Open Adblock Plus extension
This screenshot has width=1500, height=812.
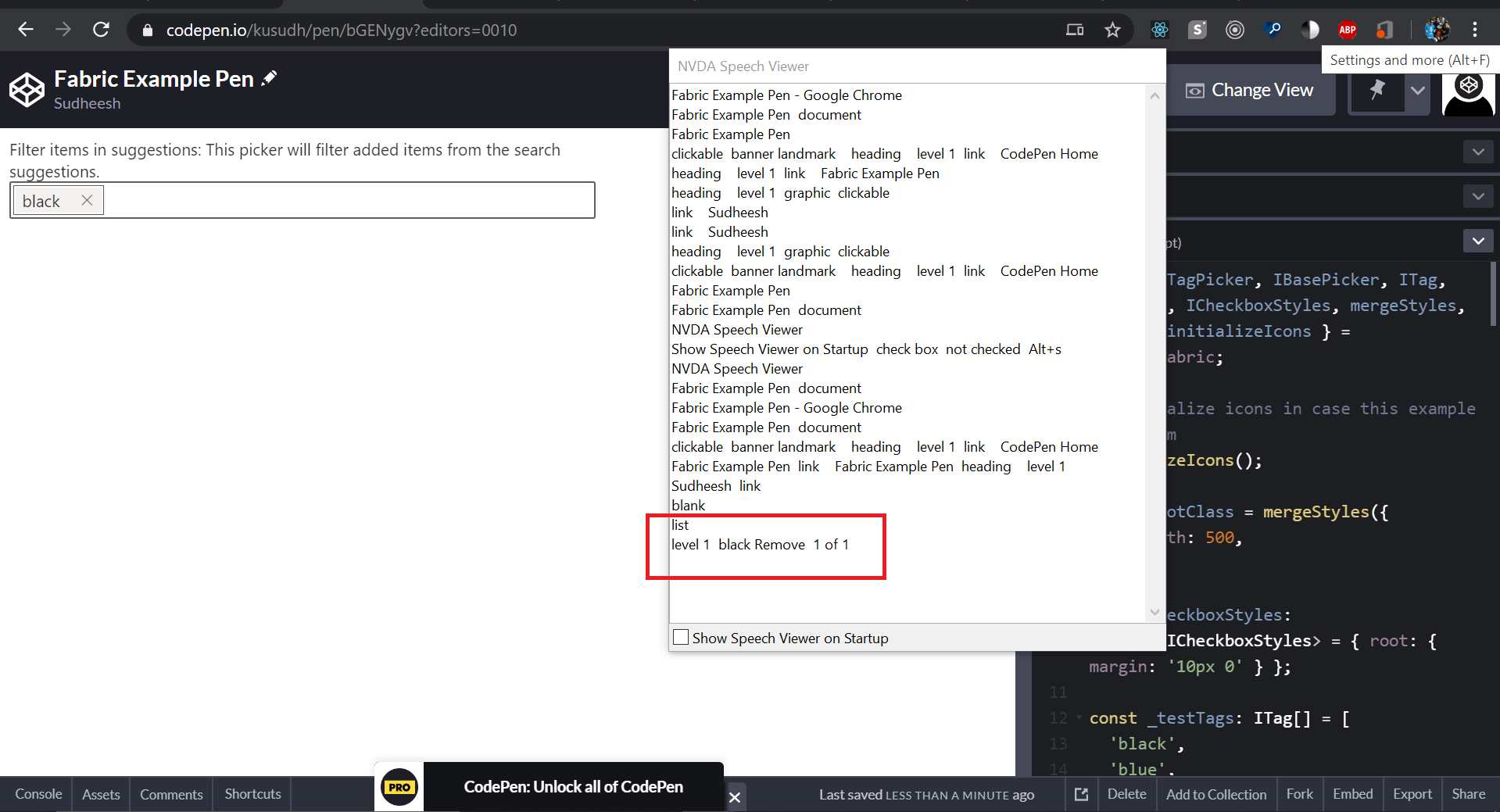tap(1347, 30)
